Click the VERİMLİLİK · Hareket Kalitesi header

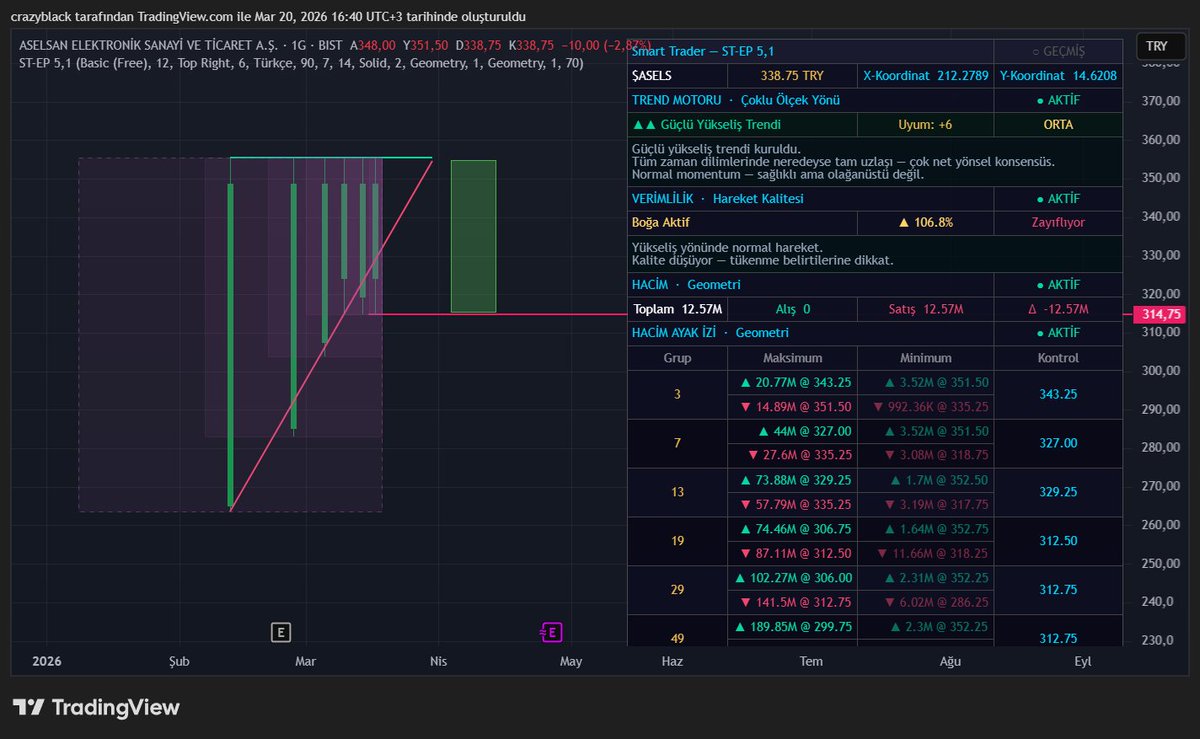coord(810,198)
